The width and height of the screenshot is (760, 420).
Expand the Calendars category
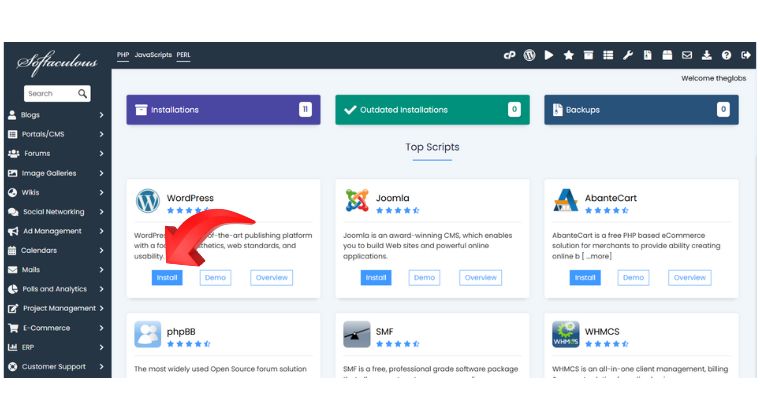click(56, 250)
